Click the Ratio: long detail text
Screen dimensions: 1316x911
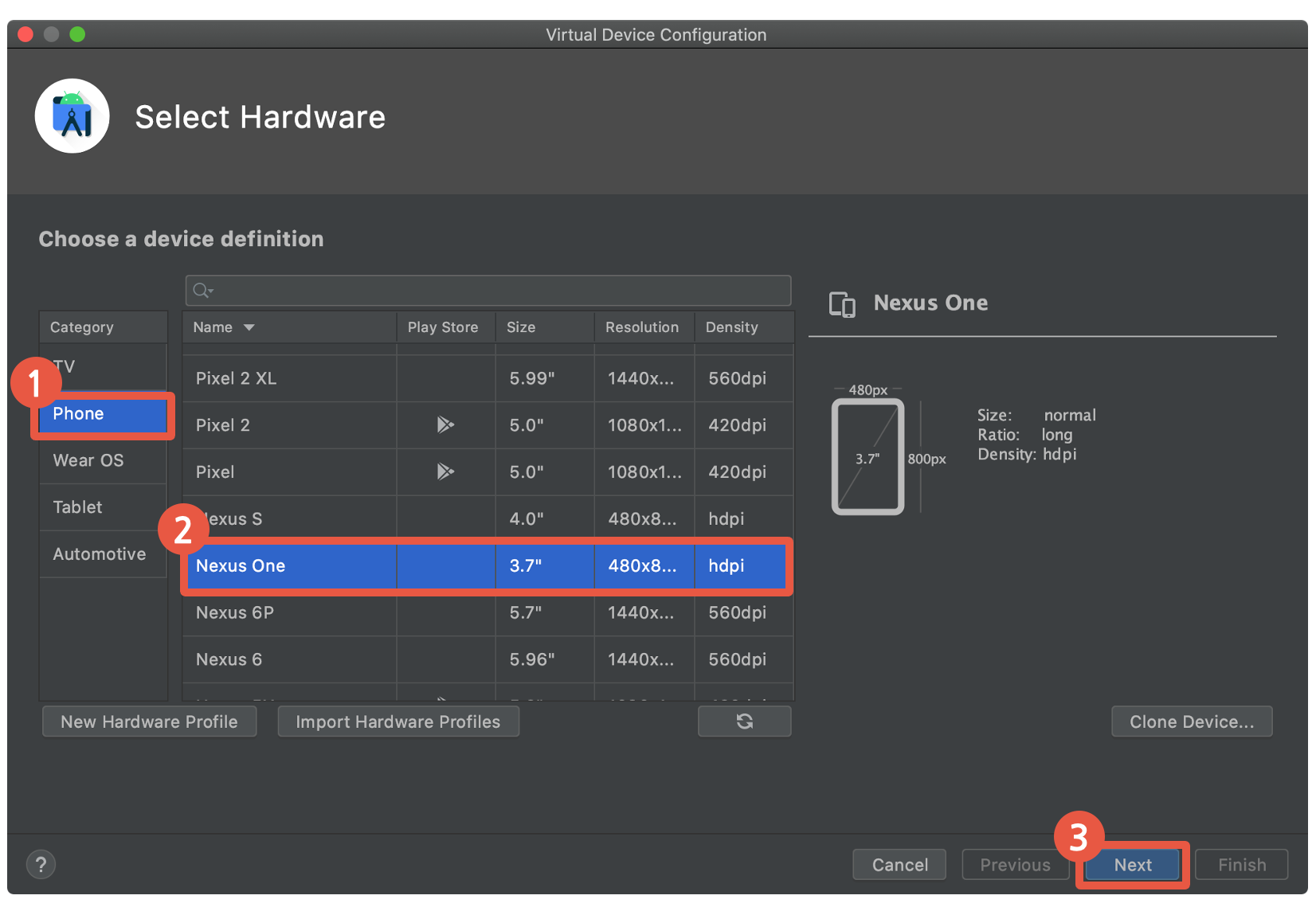[x=1025, y=436]
